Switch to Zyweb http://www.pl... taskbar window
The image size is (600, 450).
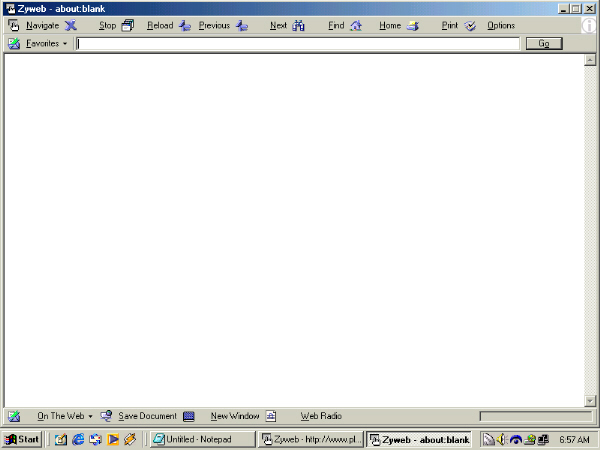[311, 439]
